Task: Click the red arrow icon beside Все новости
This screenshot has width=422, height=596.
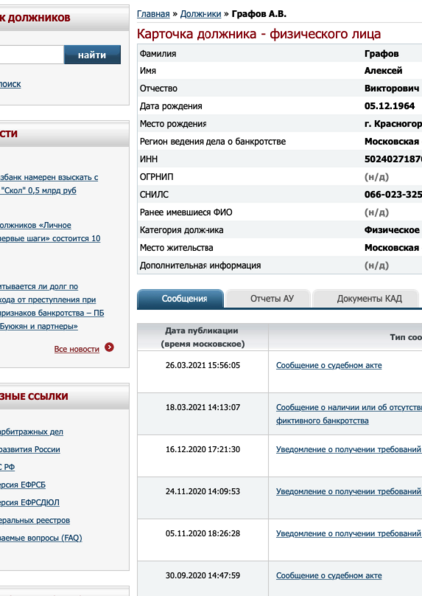Action: [109, 347]
